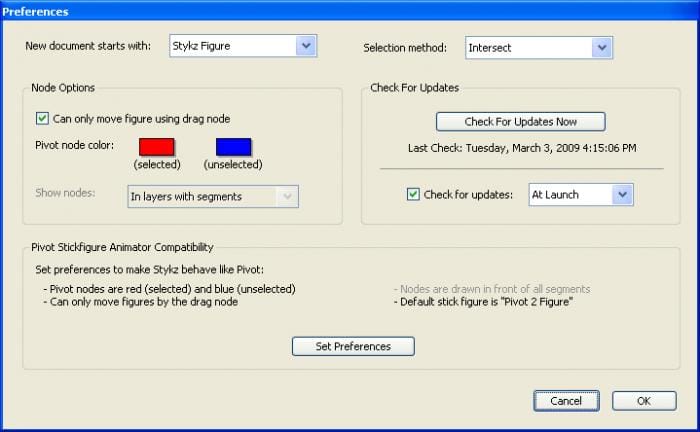Open the Selection method Intersect dropdown
Image resolution: width=700 pixels, height=432 pixels.
(539, 47)
